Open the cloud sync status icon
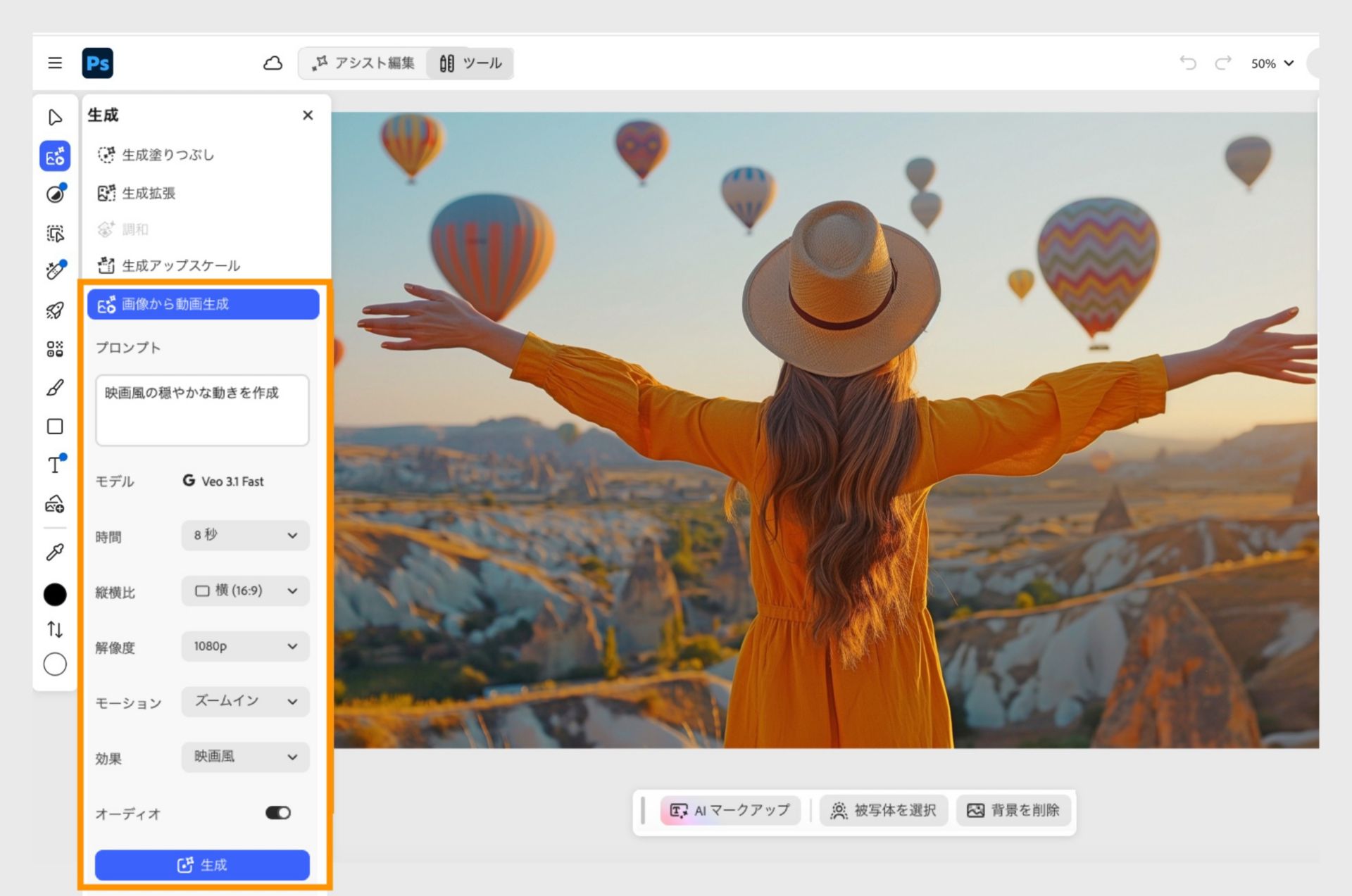 [273, 63]
